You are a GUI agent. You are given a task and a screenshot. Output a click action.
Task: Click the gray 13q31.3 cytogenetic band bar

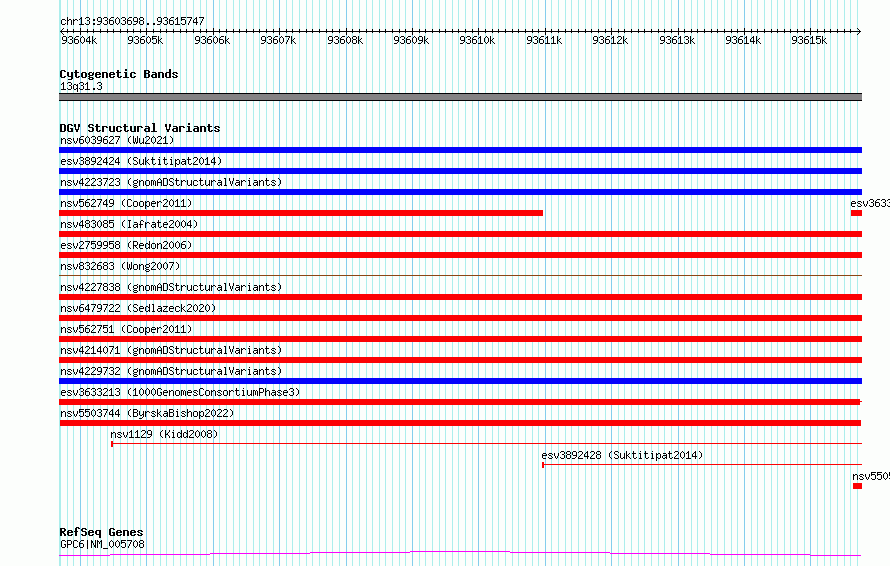pos(460,97)
